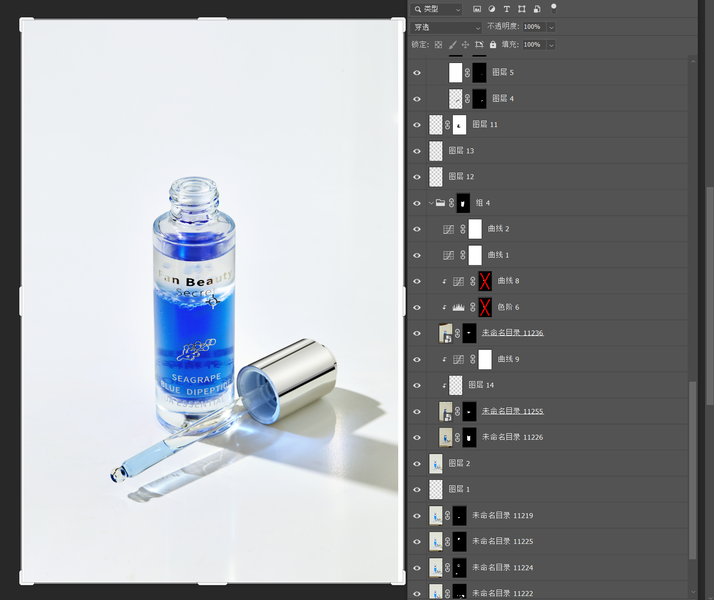Viewport: 714px width, 600px height.
Task: Hide 图层 2 using its eye icon
Action: 417,463
